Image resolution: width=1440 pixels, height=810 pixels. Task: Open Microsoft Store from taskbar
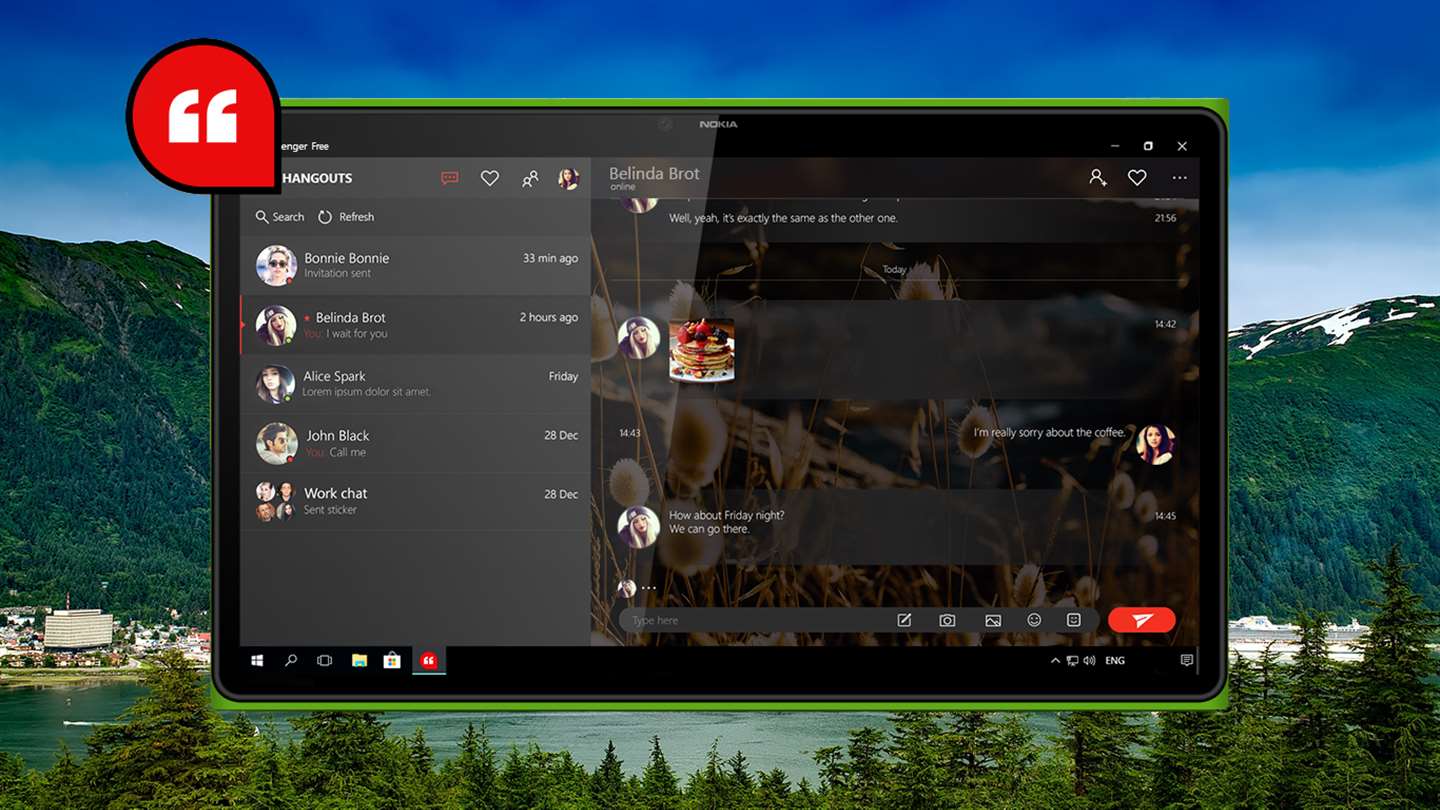tap(392, 660)
